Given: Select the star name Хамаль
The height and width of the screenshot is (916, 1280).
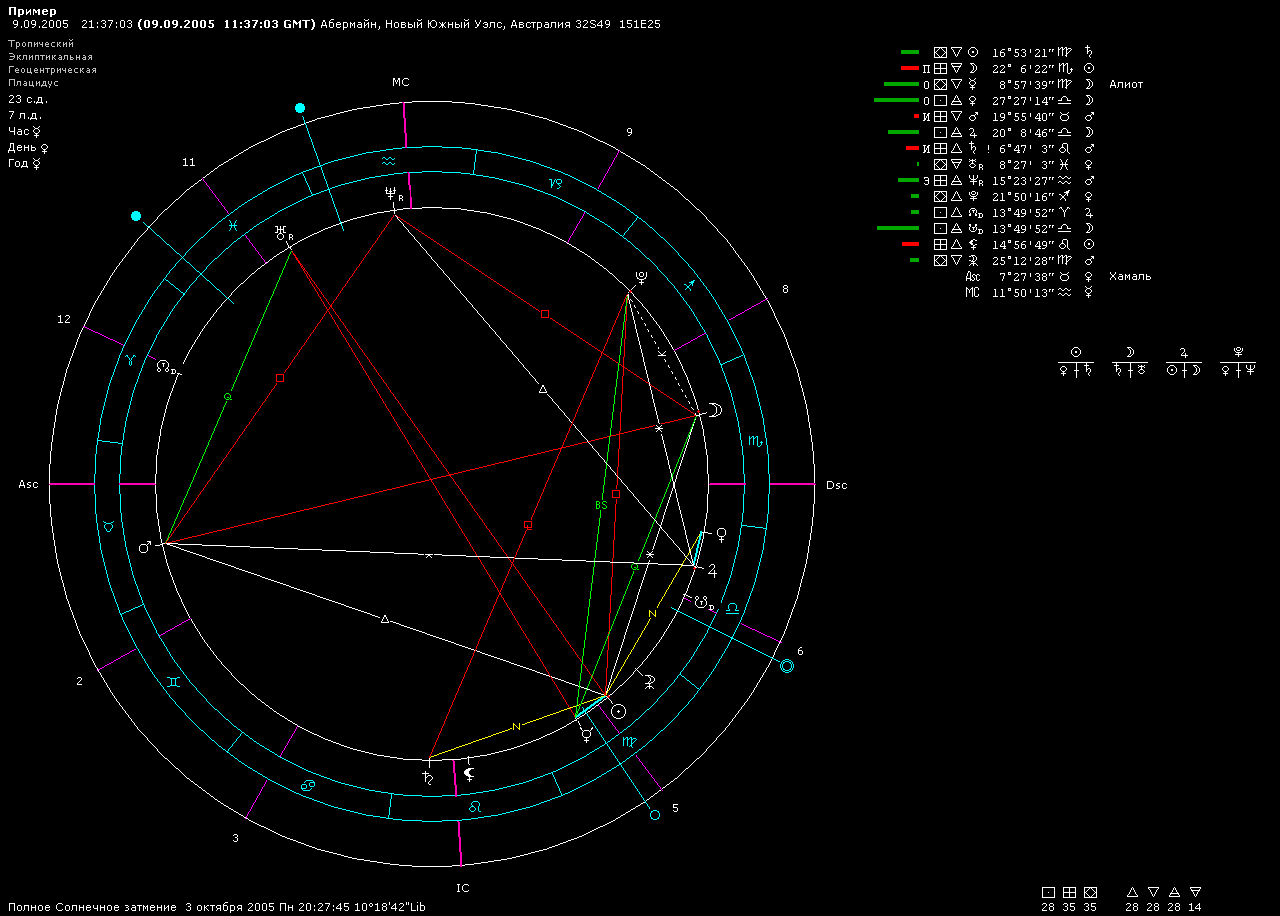Looking at the screenshot, I should click(1130, 276).
